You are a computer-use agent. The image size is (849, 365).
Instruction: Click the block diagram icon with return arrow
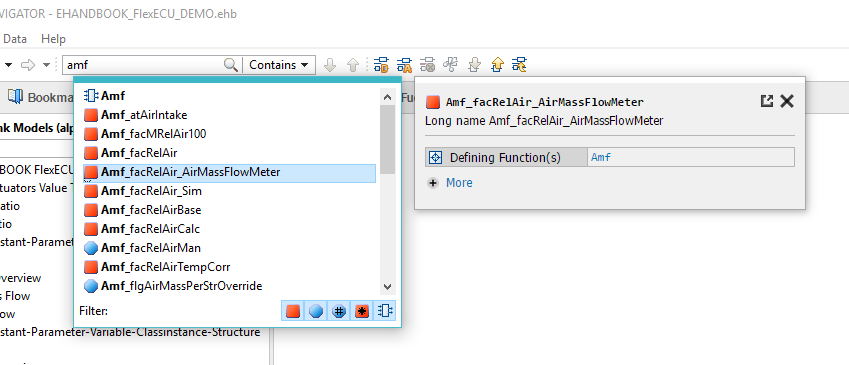[x=519, y=65]
